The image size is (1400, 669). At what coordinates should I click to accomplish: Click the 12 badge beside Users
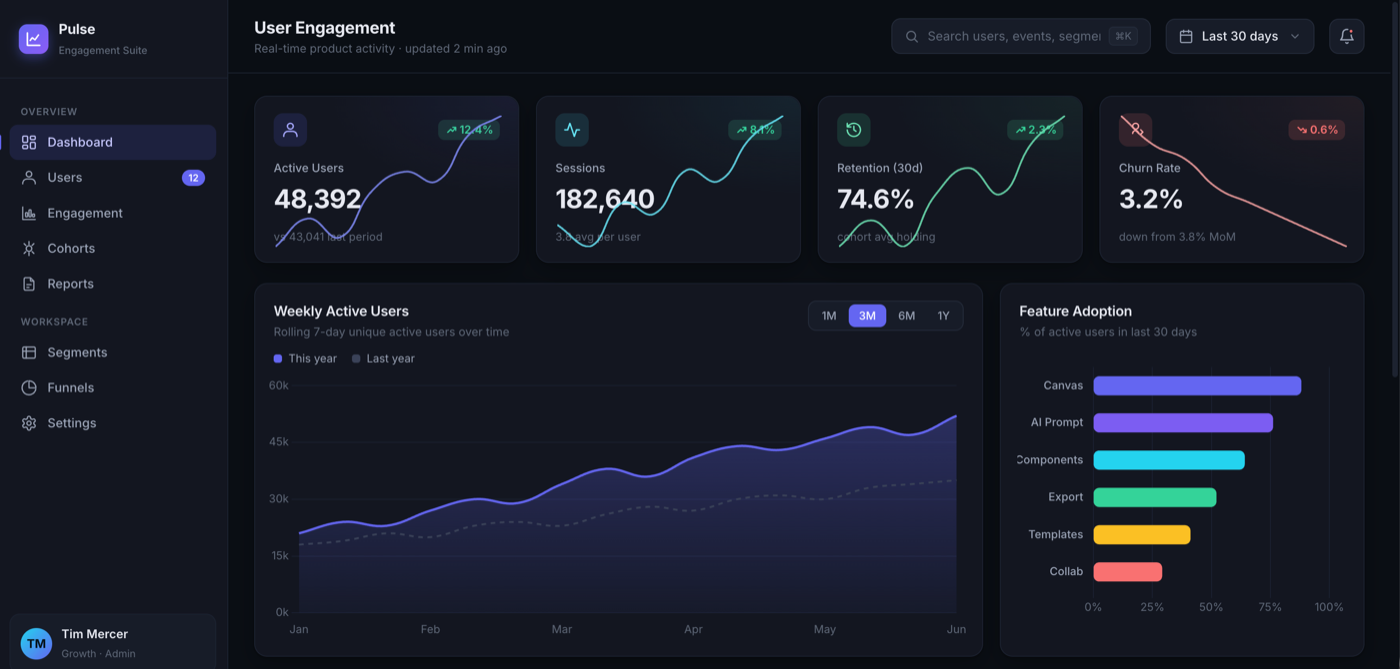pyautogui.click(x=193, y=178)
